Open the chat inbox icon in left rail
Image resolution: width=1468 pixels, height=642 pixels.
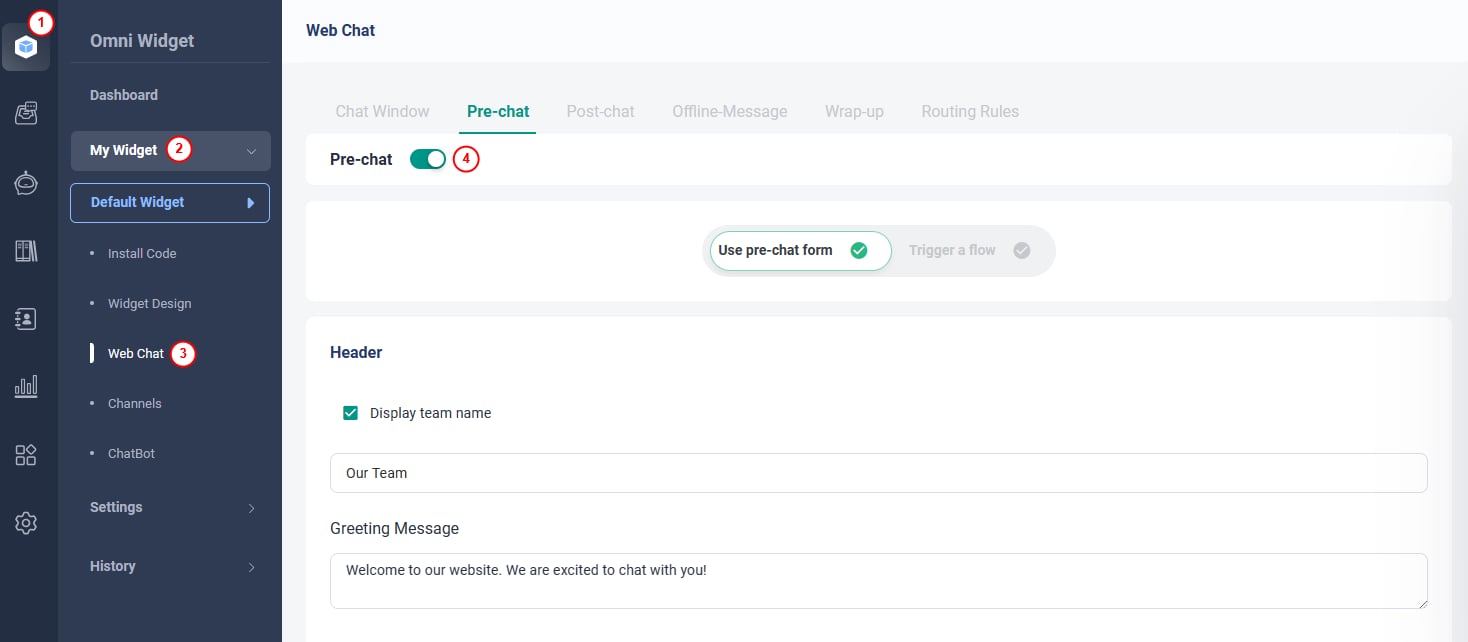26,114
